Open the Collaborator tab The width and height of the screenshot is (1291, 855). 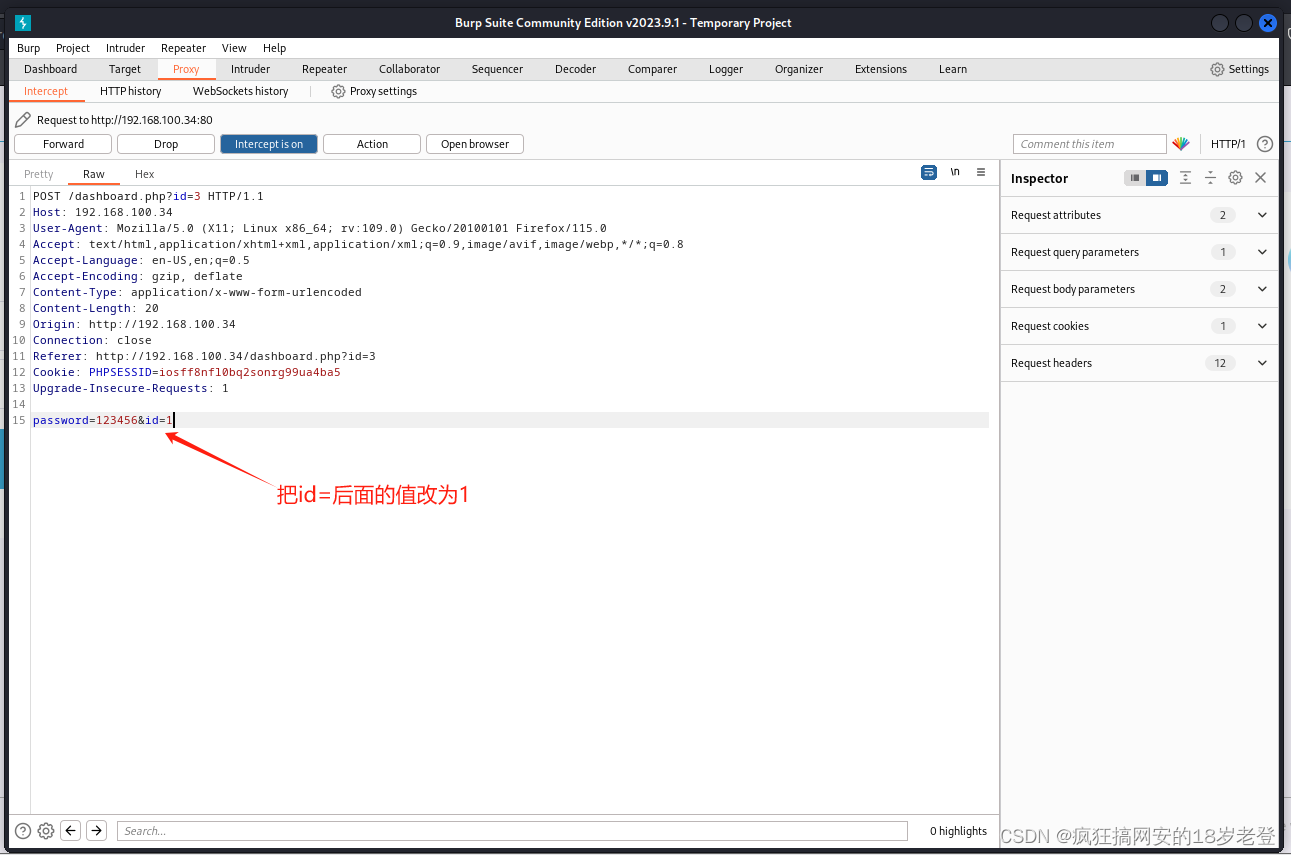tap(410, 69)
